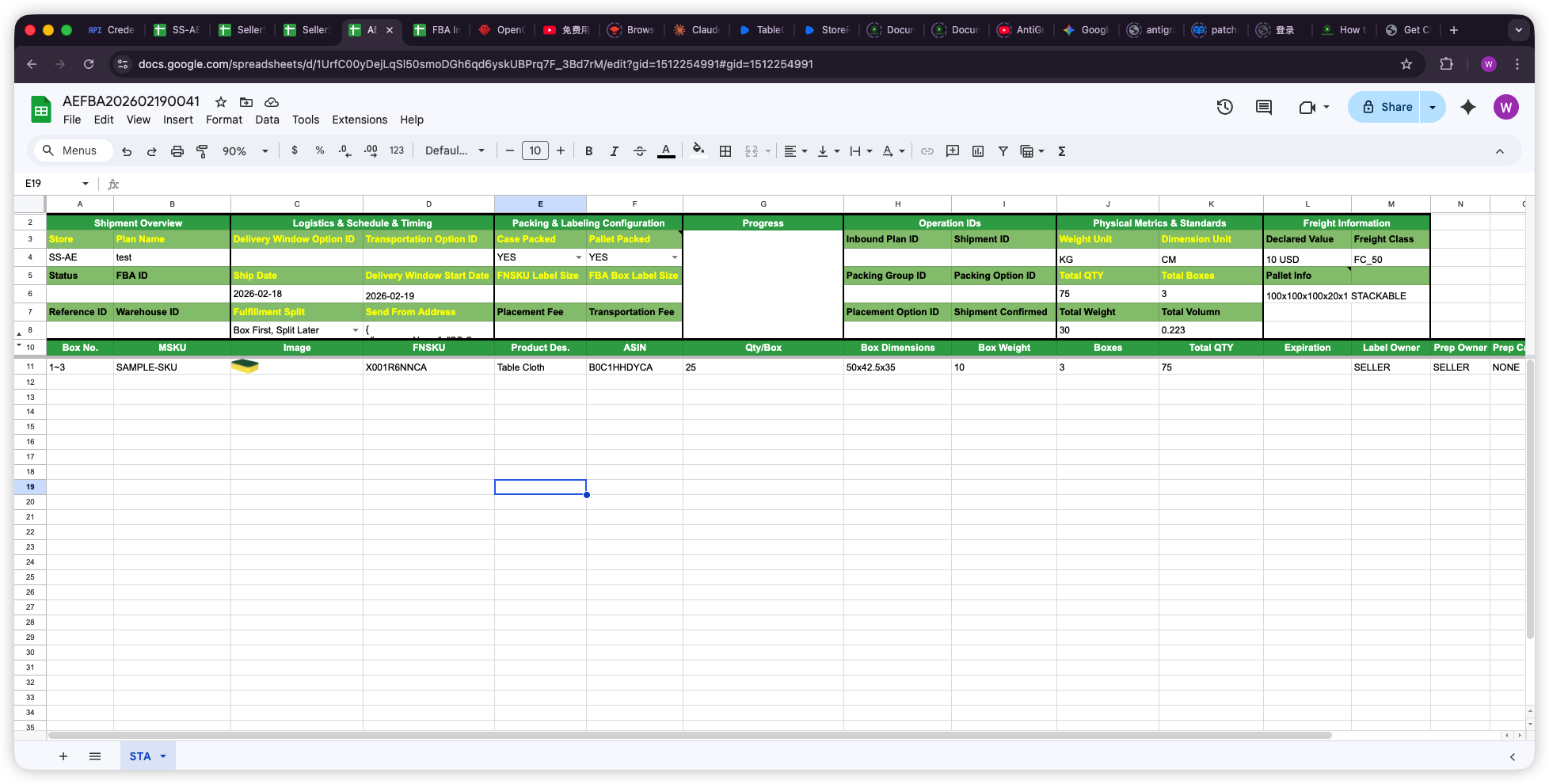The width and height of the screenshot is (1549, 784).
Task: Create a filter using the funnel icon
Action: 1003,150
